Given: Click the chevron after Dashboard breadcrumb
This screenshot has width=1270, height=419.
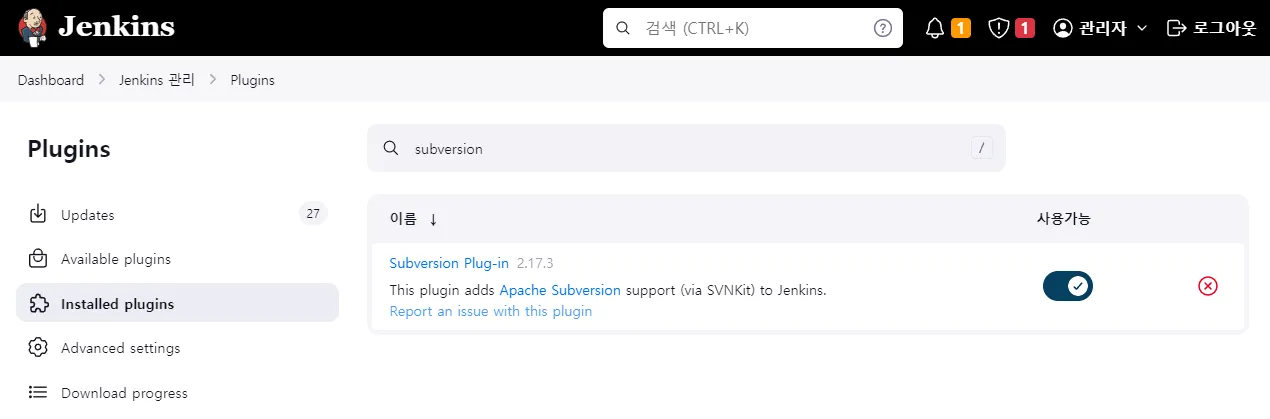Looking at the screenshot, I should (102, 80).
